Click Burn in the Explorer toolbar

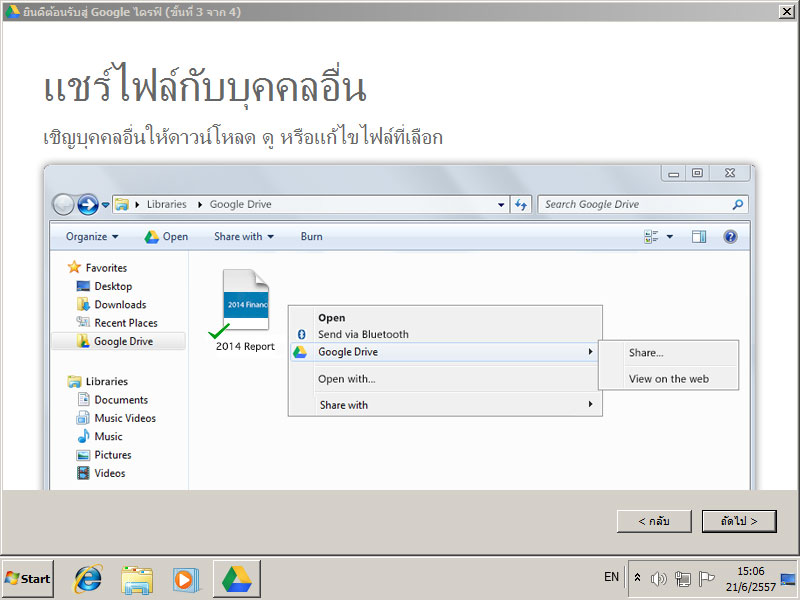[x=311, y=237]
